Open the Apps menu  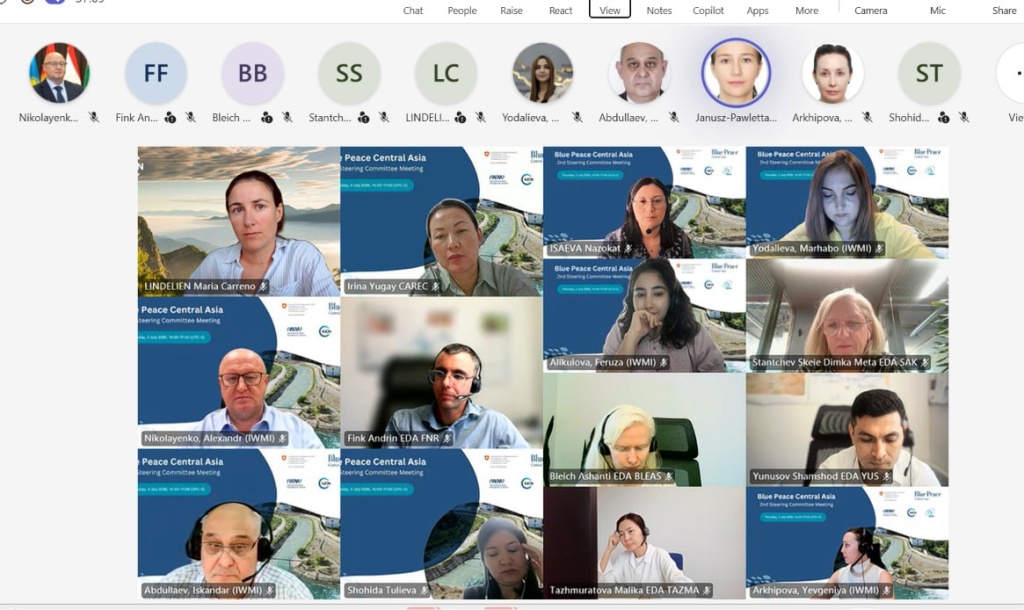[x=758, y=10]
